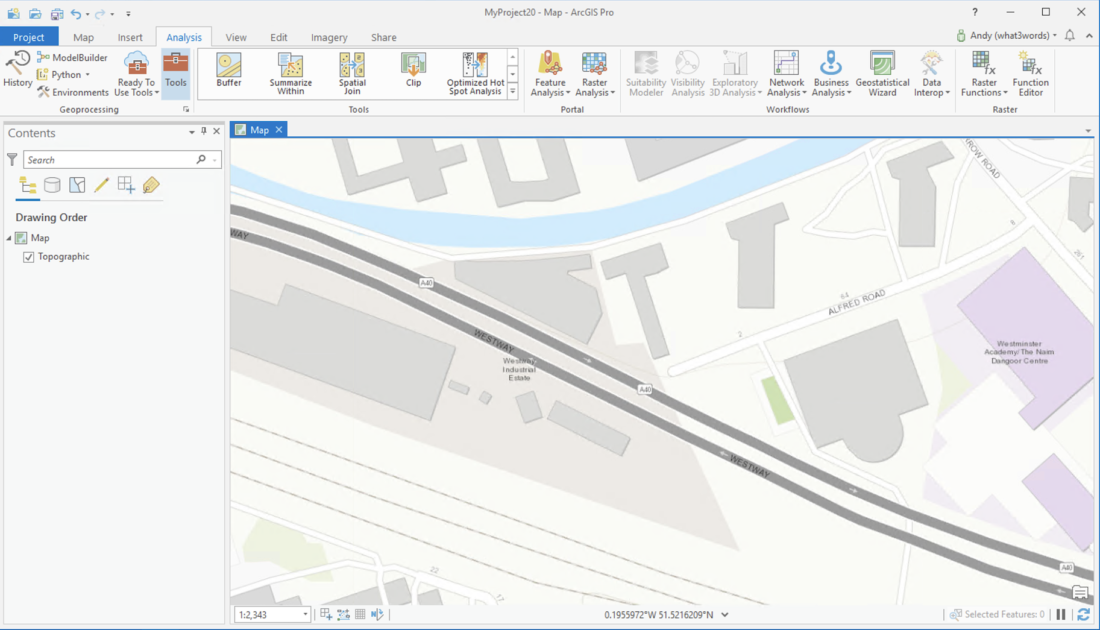Close the Contents pane
1100x630 pixels.
click(217, 131)
